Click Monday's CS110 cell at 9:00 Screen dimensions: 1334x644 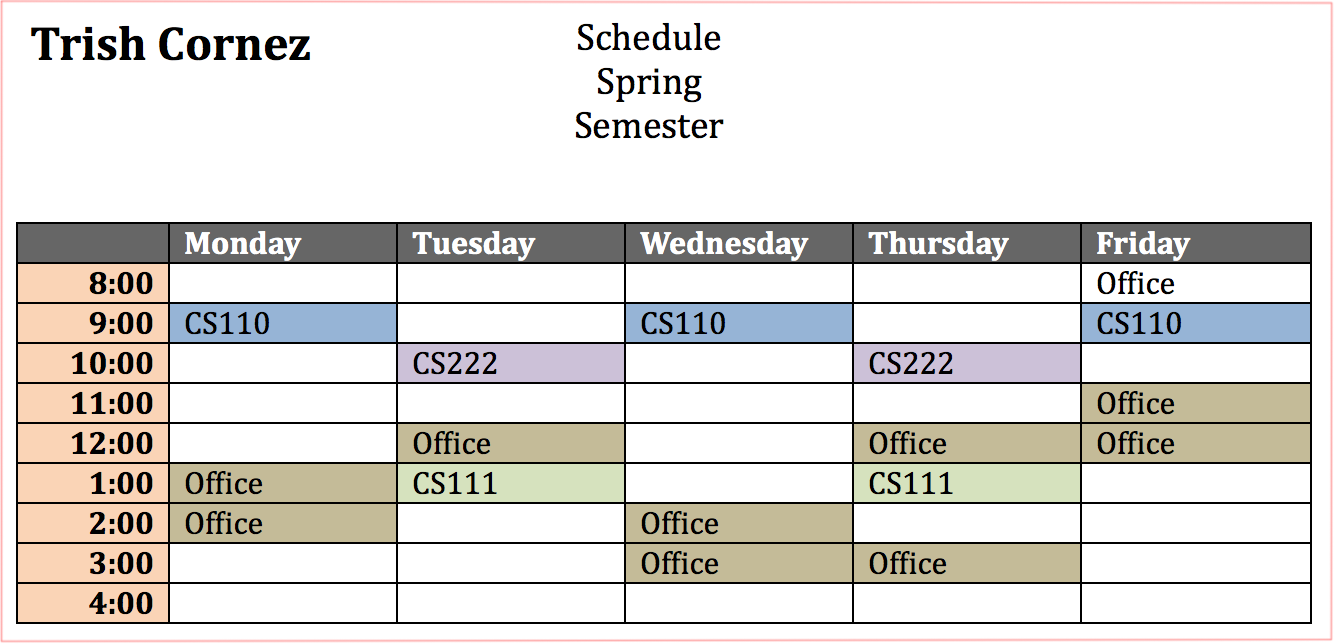[x=282, y=324]
